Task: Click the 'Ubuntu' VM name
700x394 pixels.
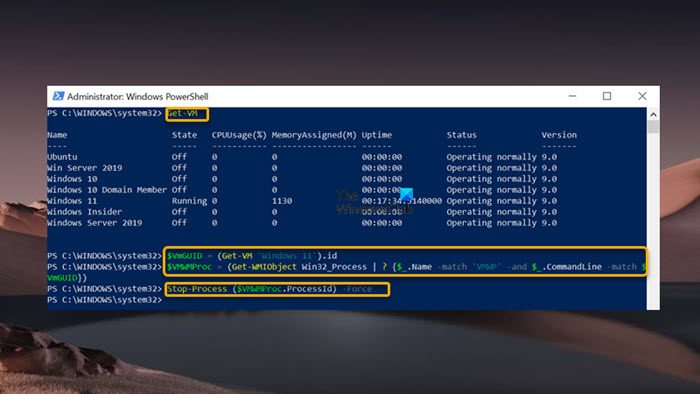Action: 62,157
